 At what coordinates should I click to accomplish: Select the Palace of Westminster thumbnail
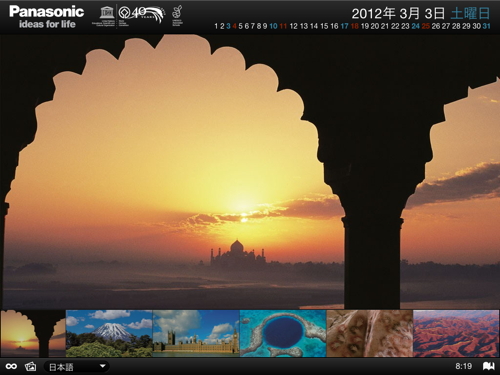[x=196, y=333]
